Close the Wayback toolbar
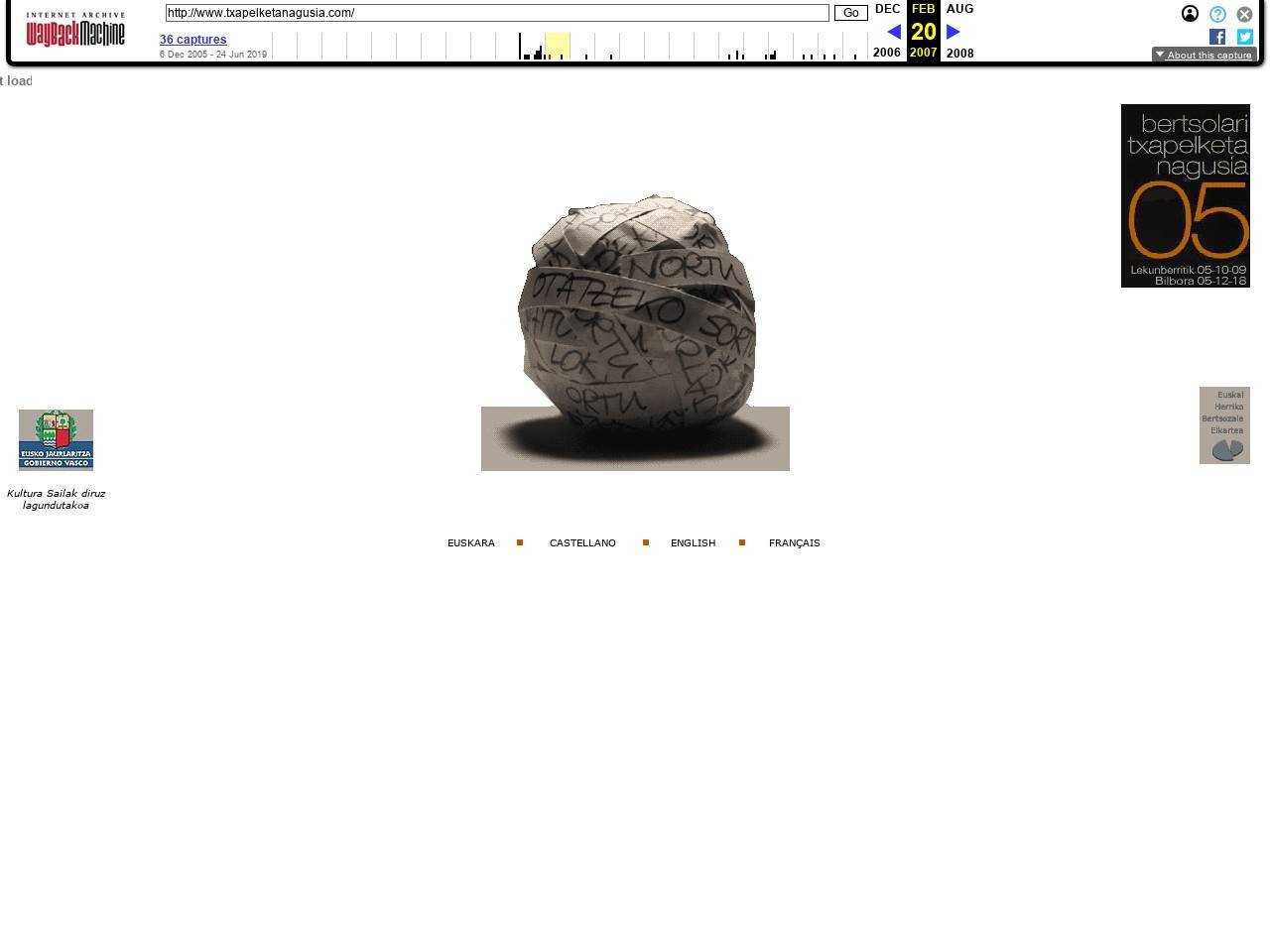This screenshot has width=1270, height=952. tap(1244, 14)
